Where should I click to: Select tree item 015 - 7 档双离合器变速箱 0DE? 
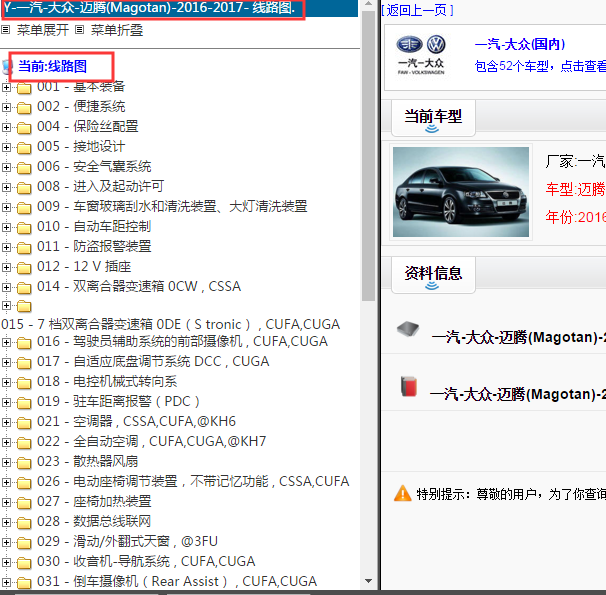tap(170, 324)
